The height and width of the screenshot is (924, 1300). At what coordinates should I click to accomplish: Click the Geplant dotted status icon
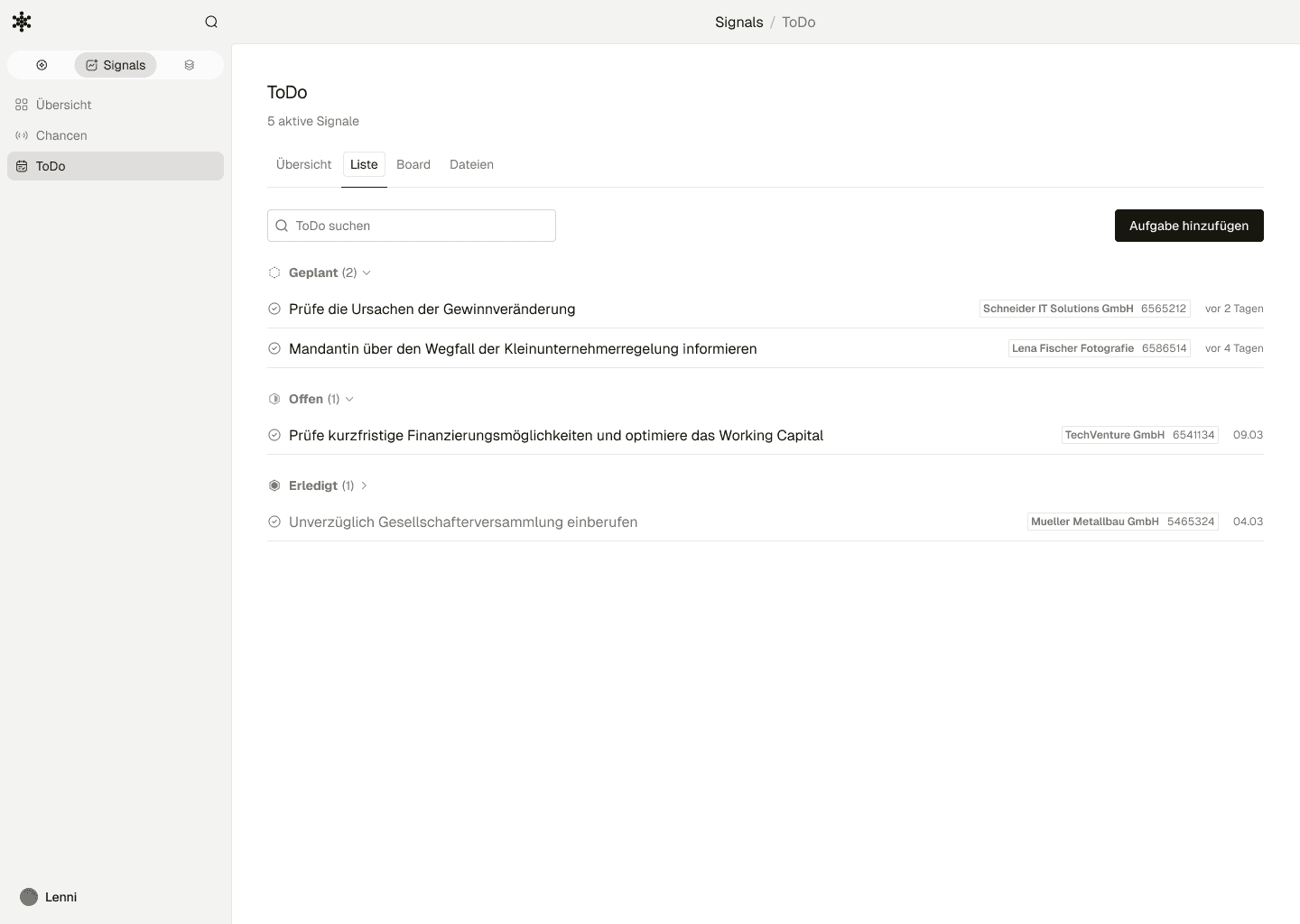[274, 273]
